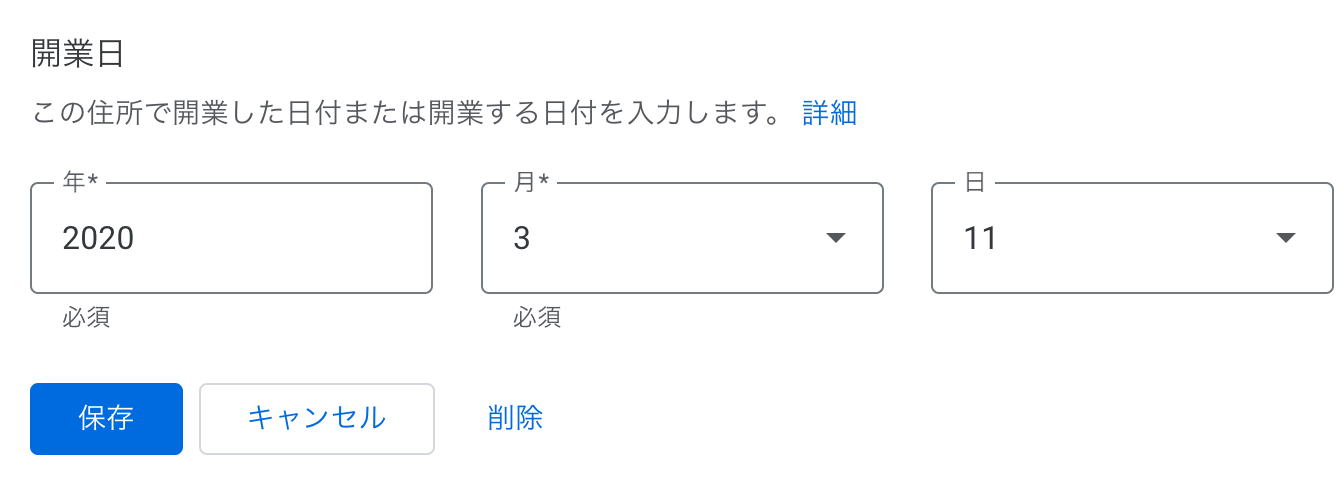Click the month dropdown arrow icon
This screenshot has height=500, width=1344.
(836, 238)
